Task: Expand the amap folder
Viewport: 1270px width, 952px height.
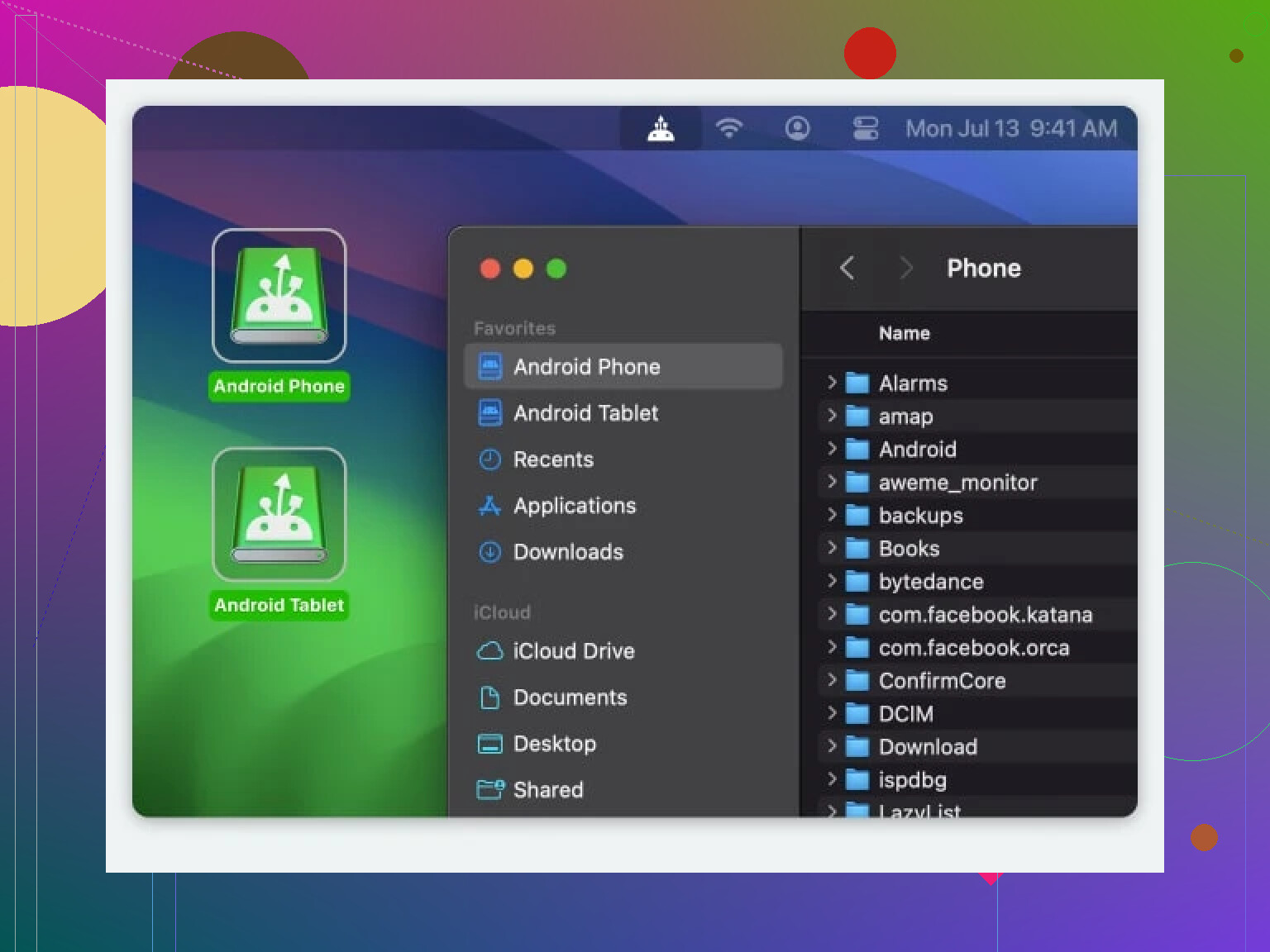Action: coord(832,416)
